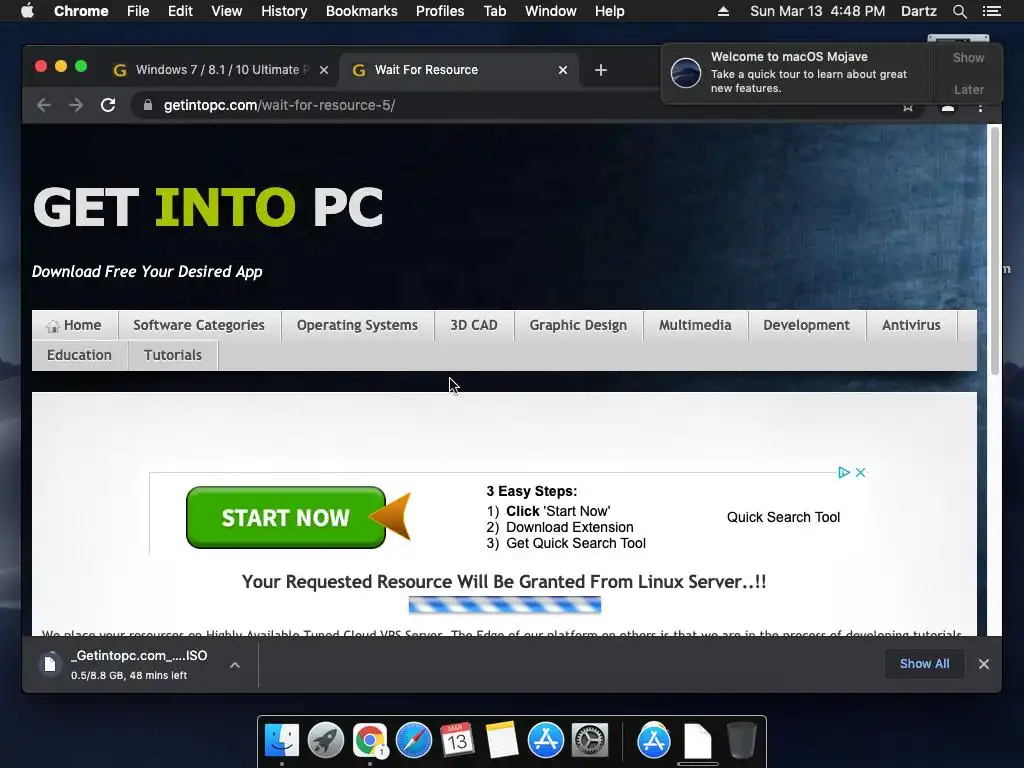Open the History menu

coord(284,11)
